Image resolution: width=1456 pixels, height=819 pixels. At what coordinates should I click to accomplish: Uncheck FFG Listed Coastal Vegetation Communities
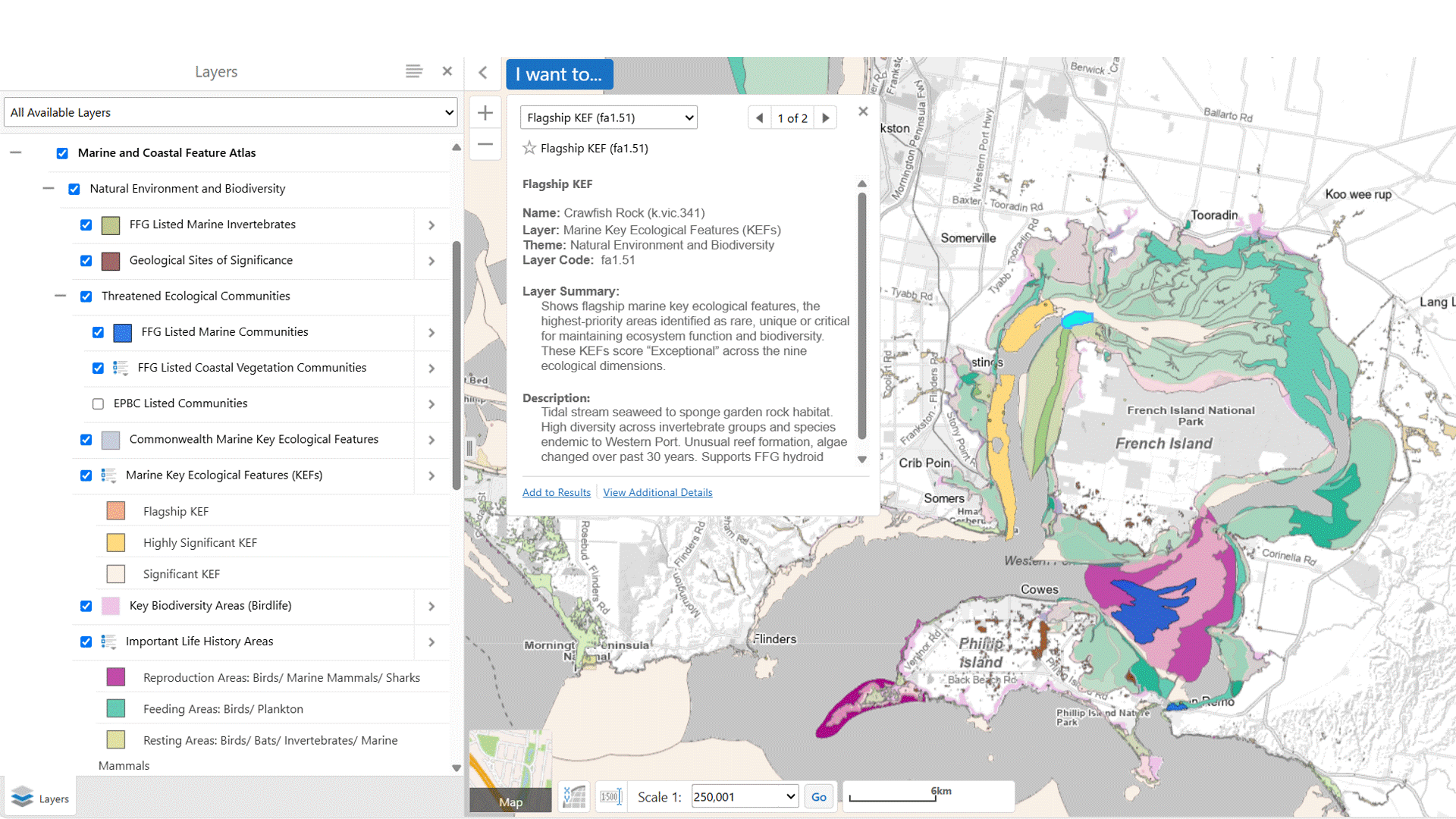pyautogui.click(x=99, y=368)
